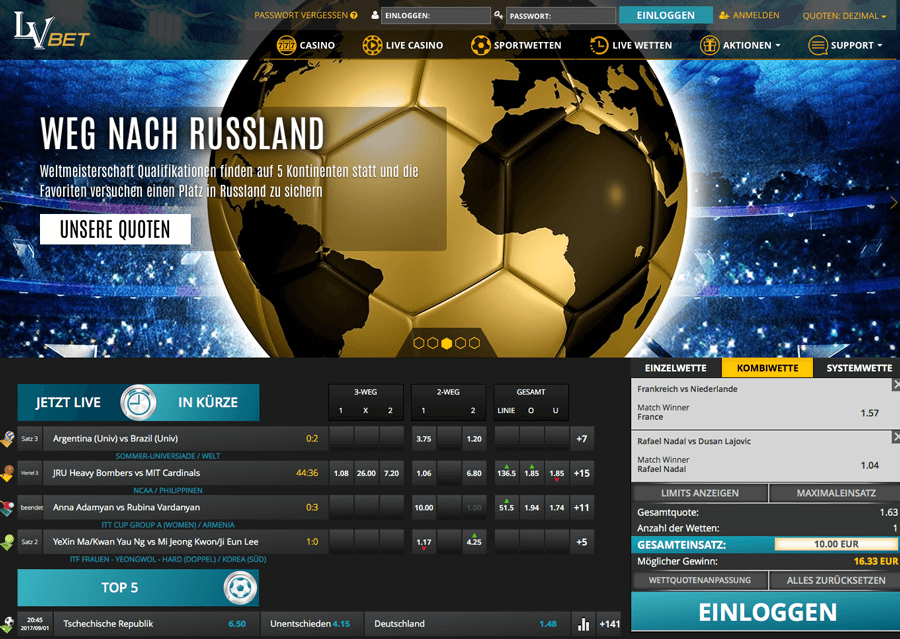
Task: Click the Aktionen gift icon
Action: tap(709, 45)
